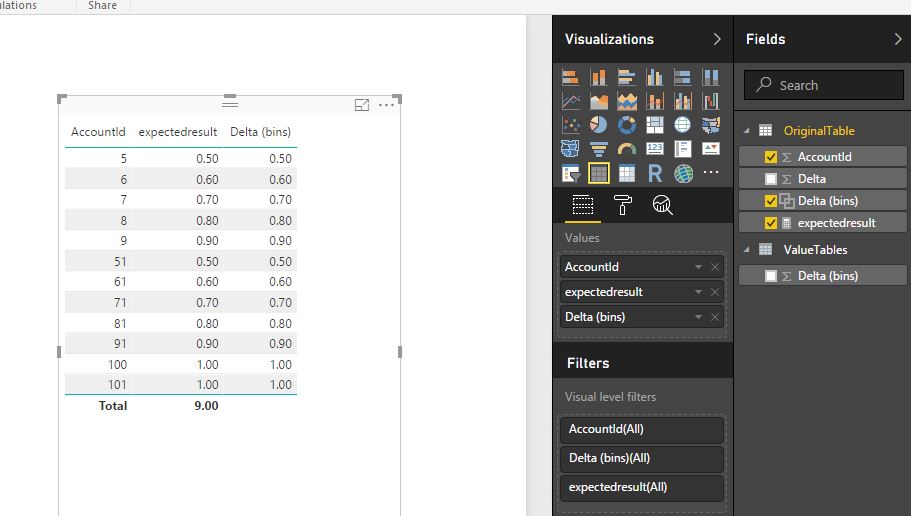Select the Multi-row card visualization
The image size is (911, 516).
tap(683, 149)
